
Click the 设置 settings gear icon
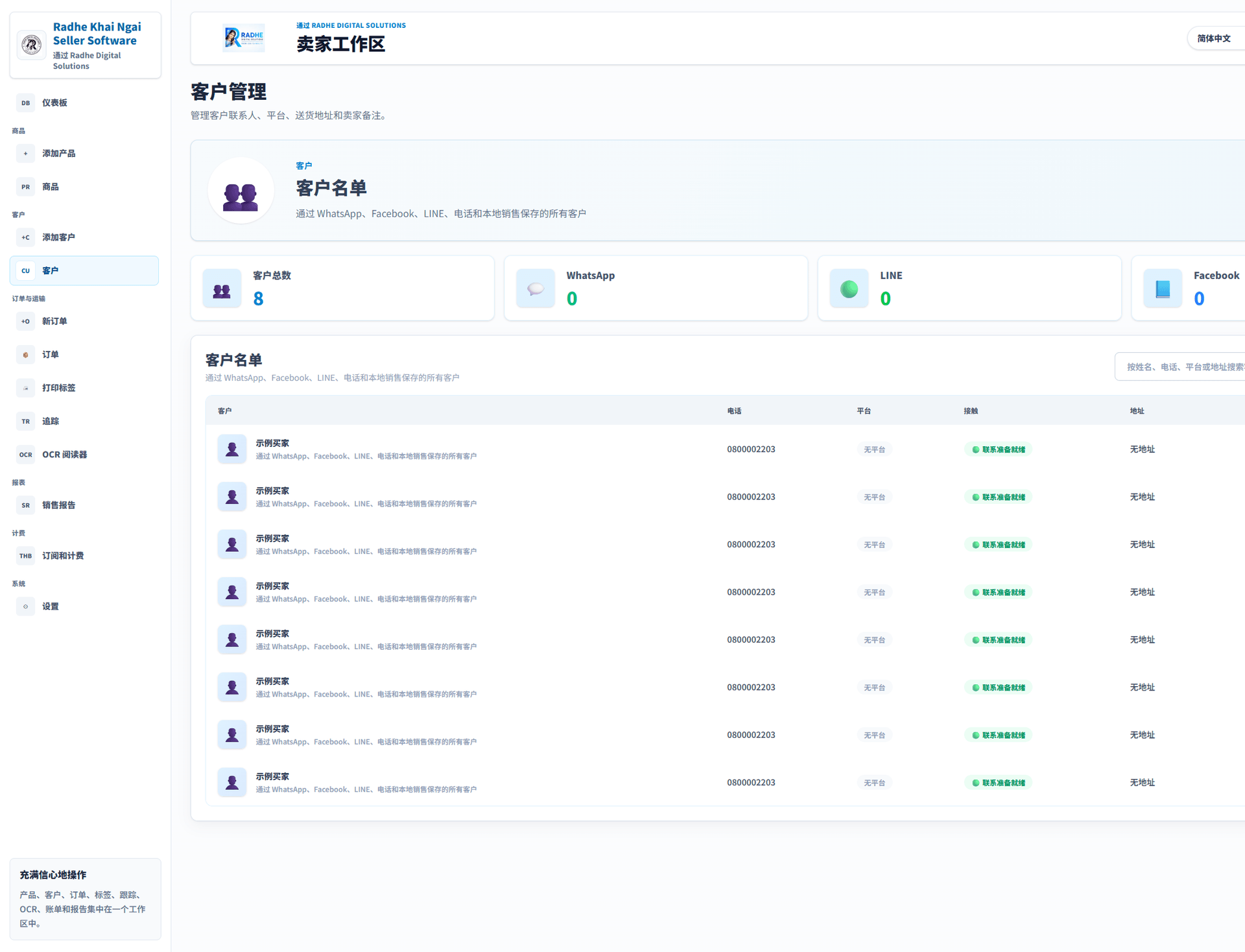25,606
